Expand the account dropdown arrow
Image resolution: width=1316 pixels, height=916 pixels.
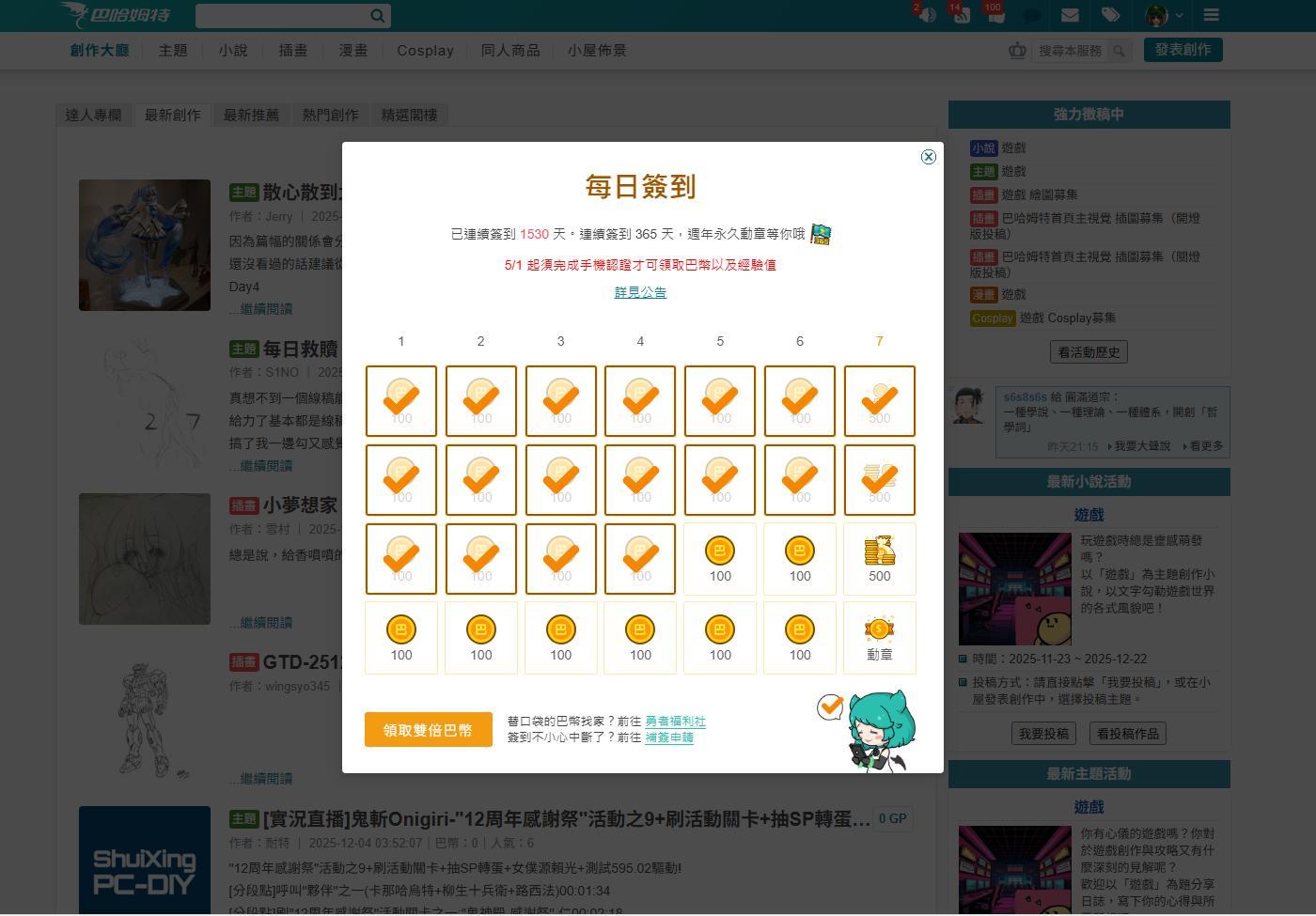coord(1179,15)
